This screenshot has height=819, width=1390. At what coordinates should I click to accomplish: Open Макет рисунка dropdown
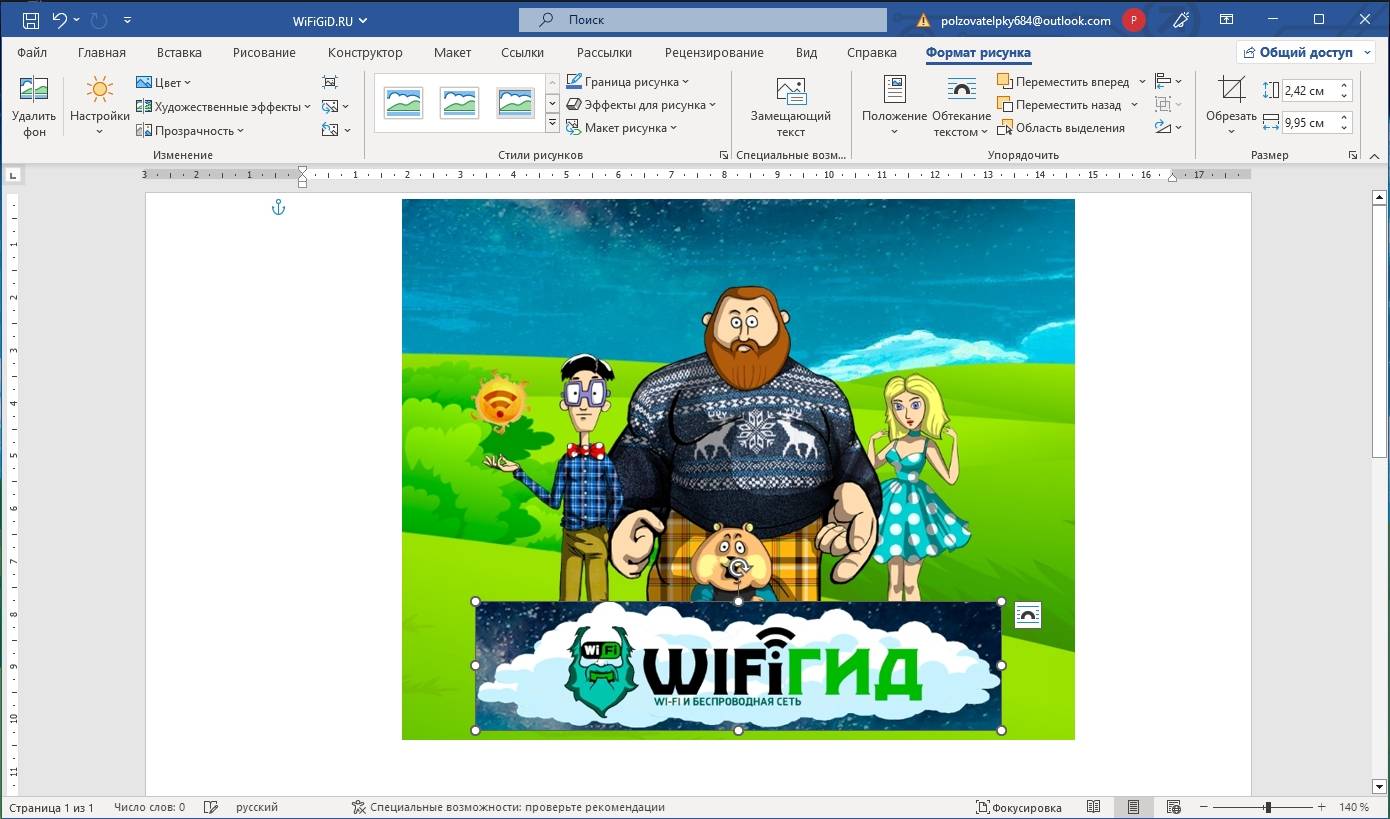[x=622, y=127]
